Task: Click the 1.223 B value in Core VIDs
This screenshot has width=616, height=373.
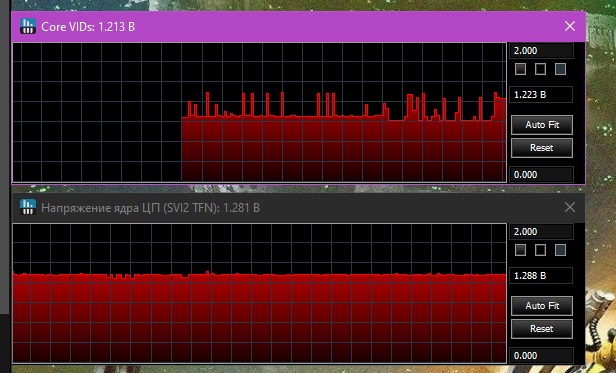Action: 541,95
